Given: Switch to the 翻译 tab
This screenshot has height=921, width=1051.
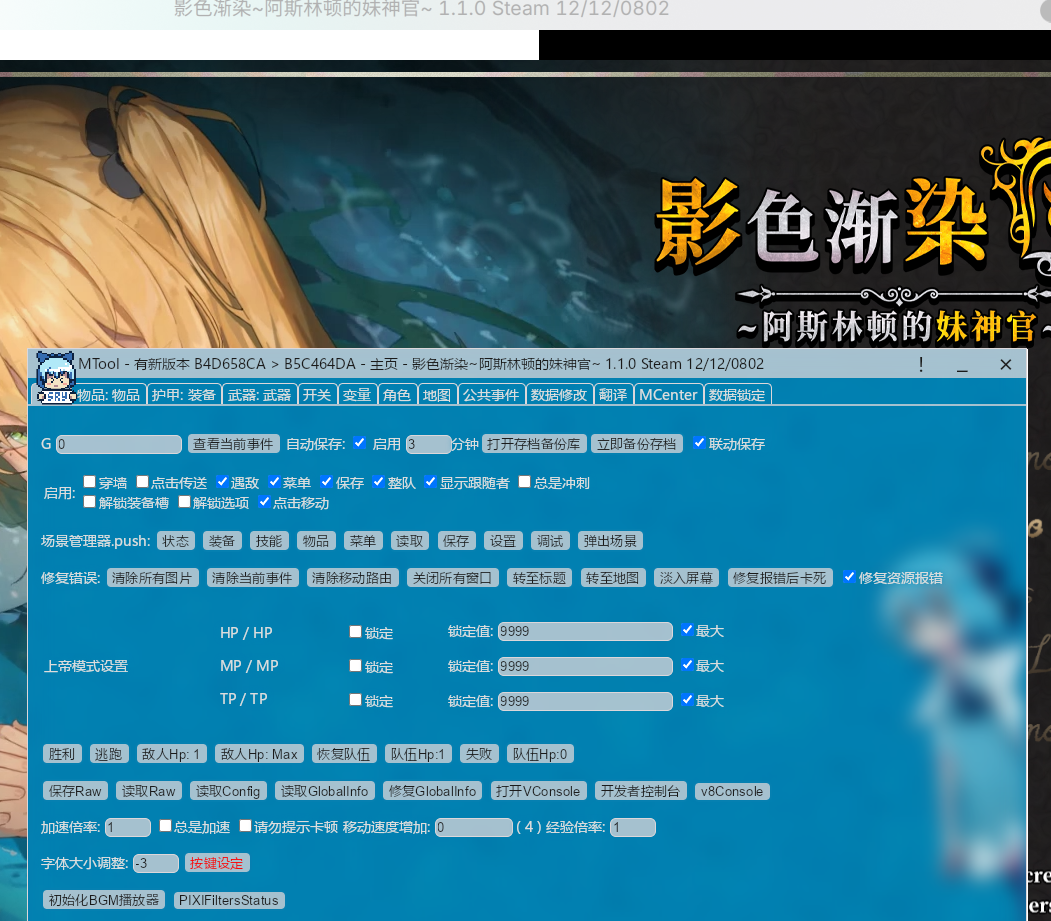Looking at the screenshot, I should [613, 394].
